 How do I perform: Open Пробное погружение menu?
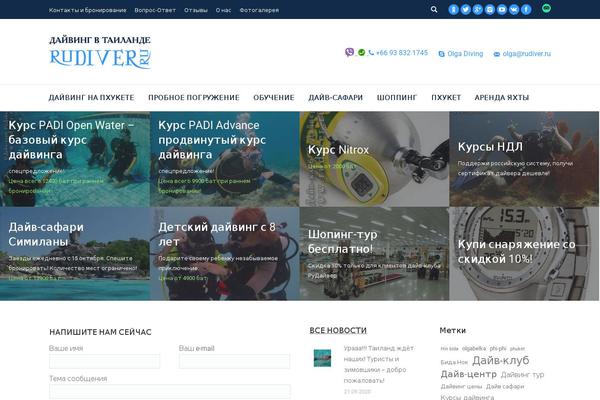coord(194,98)
